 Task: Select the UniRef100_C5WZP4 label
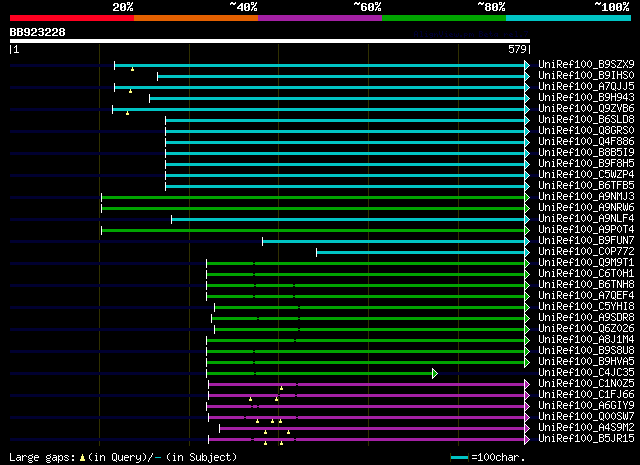[x=586, y=175]
